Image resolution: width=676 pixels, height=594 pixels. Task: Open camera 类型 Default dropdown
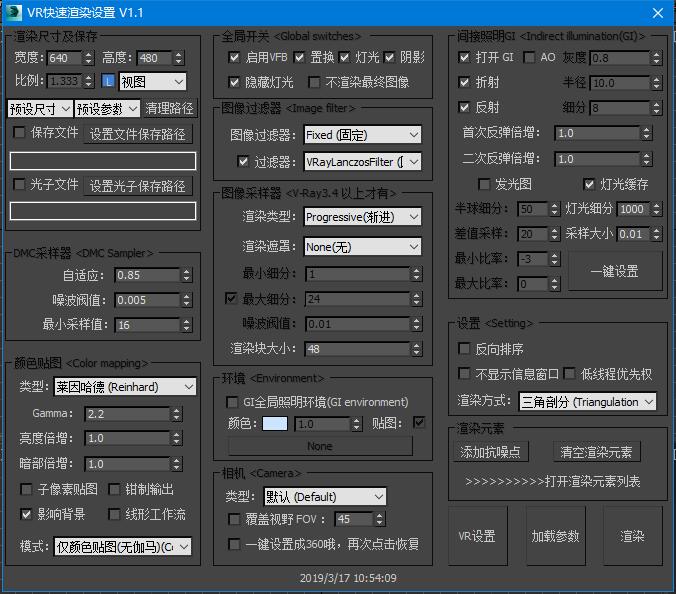(x=325, y=497)
